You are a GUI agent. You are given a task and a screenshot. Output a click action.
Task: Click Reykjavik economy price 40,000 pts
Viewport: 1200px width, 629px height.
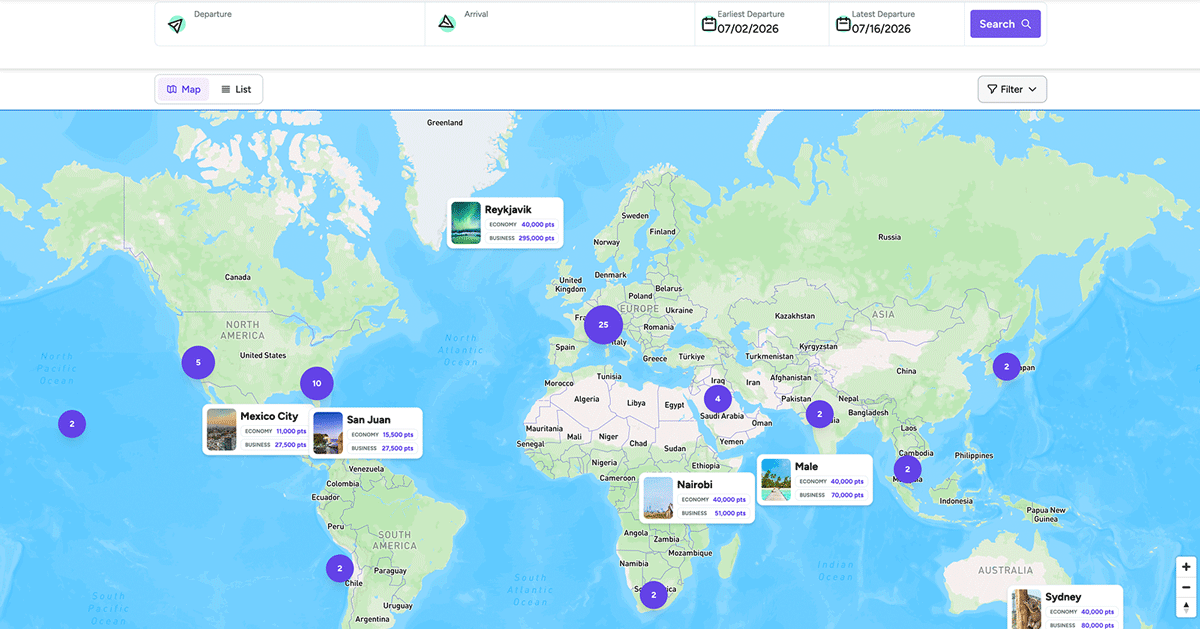click(538, 224)
